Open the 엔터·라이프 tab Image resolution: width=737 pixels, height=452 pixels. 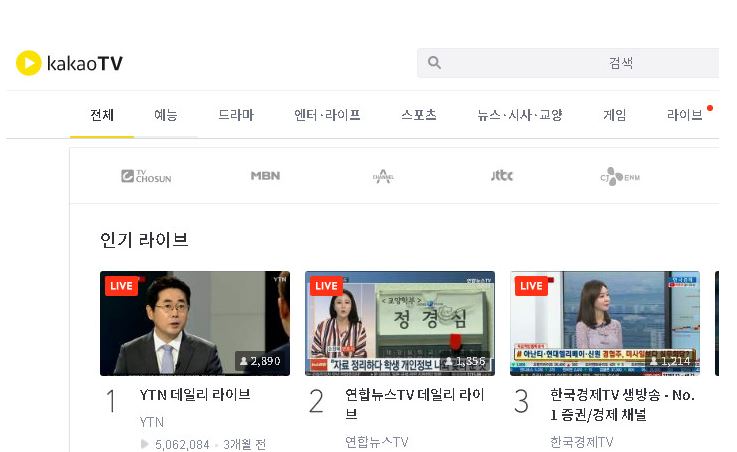point(327,115)
